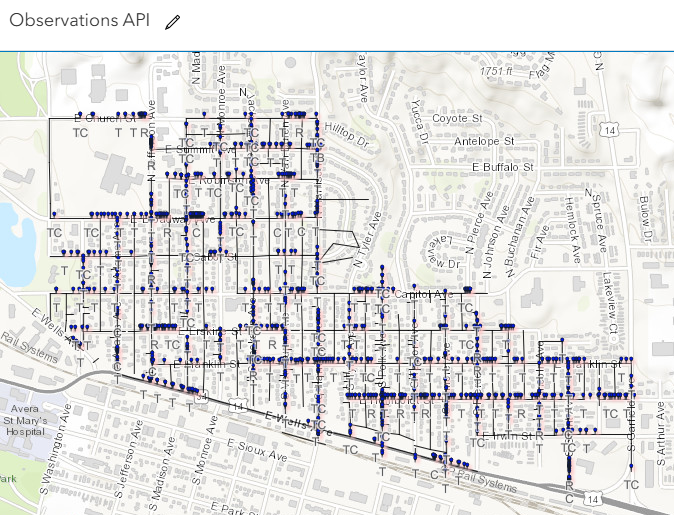The width and height of the screenshot is (674, 515).
Task: Click the TB observation marker label
Action: click(317, 158)
